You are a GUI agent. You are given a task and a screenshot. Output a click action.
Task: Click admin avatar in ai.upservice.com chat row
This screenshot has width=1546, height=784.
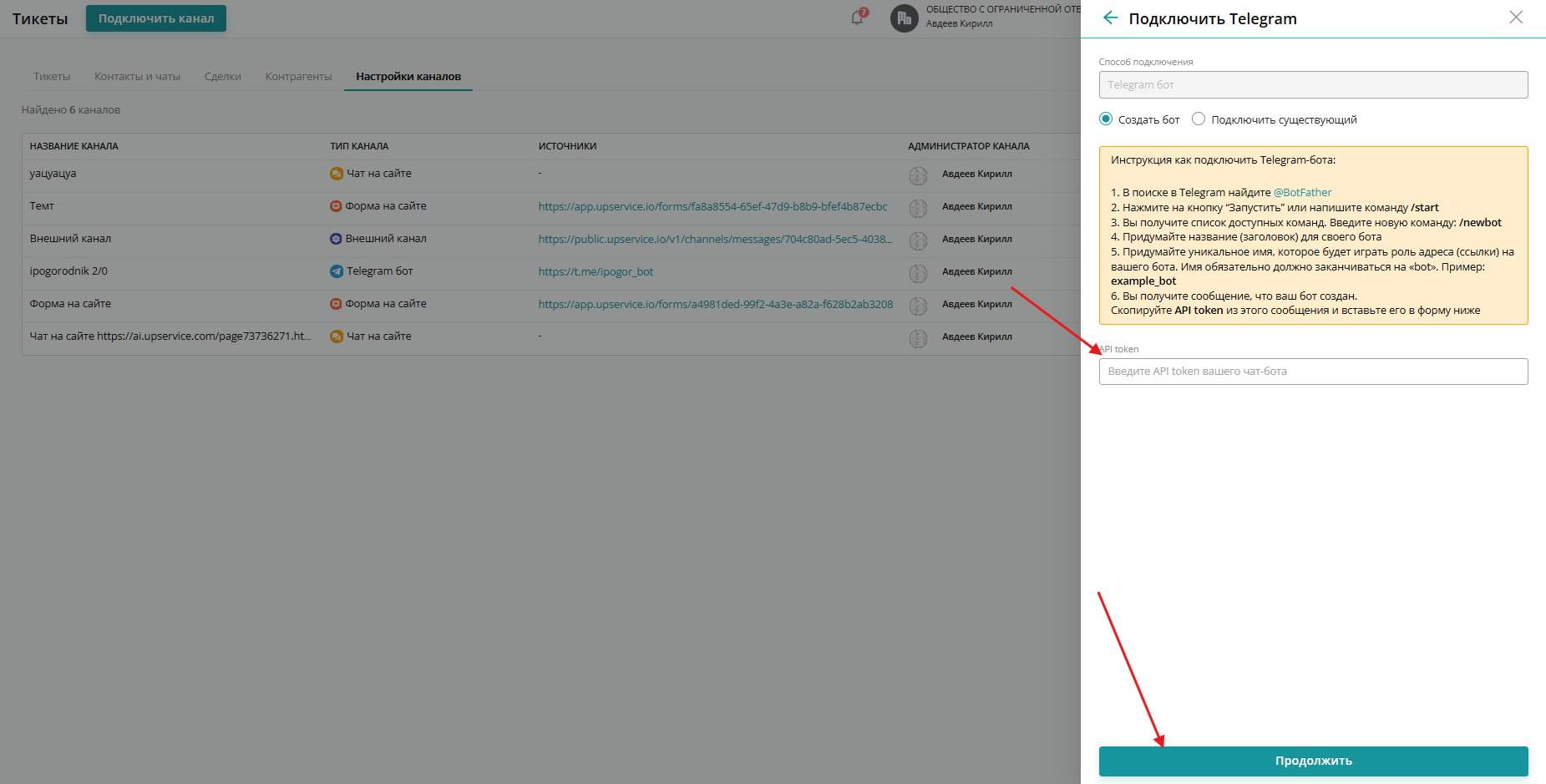pos(918,338)
